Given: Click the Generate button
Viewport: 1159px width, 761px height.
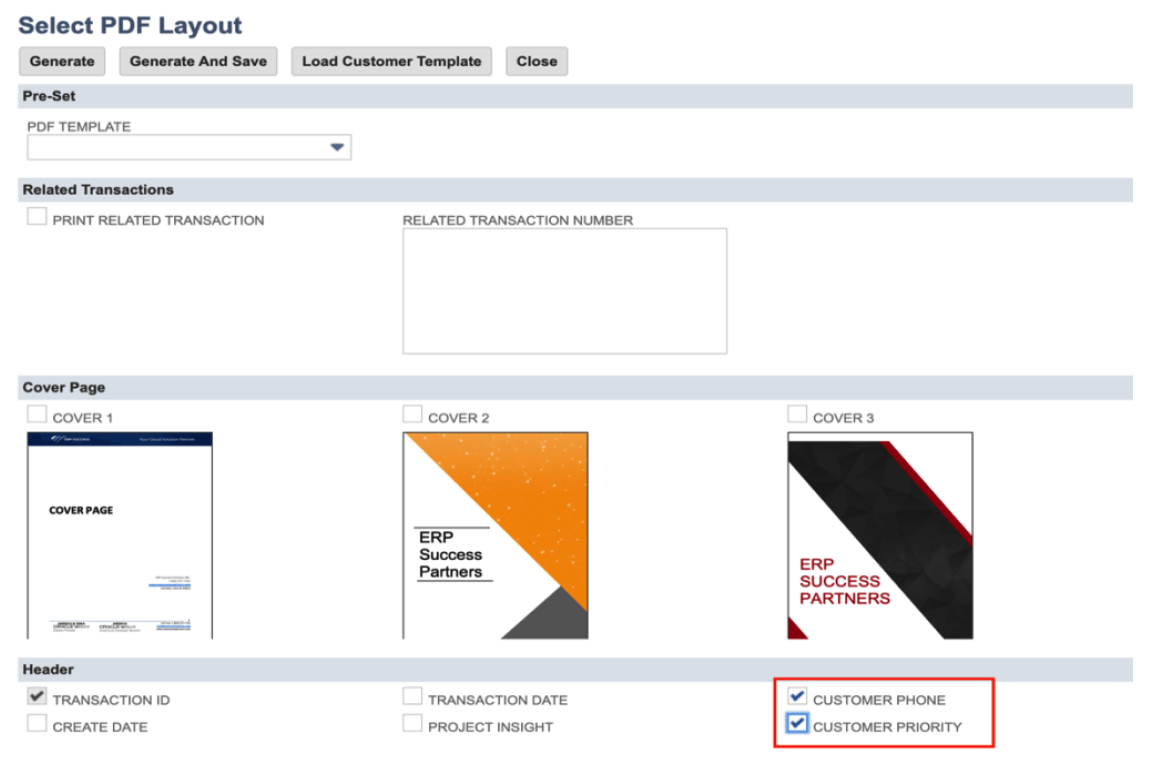Looking at the screenshot, I should click(x=62, y=61).
